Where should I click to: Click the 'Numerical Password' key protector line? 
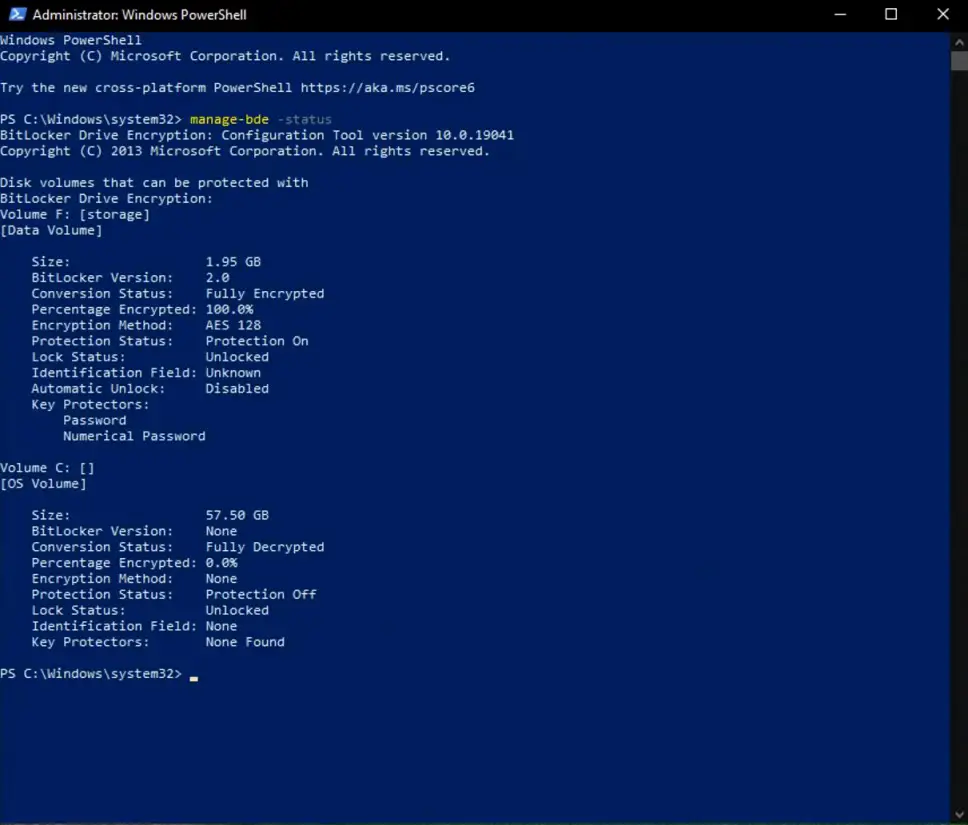[134, 436]
